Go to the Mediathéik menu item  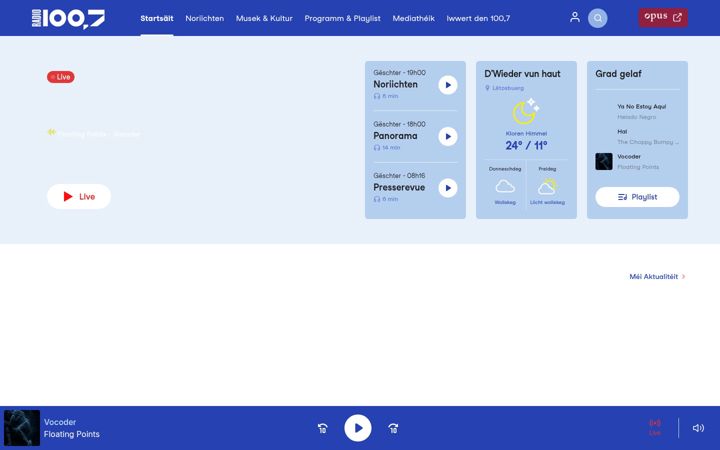pyautogui.click(x=413, y=18)
